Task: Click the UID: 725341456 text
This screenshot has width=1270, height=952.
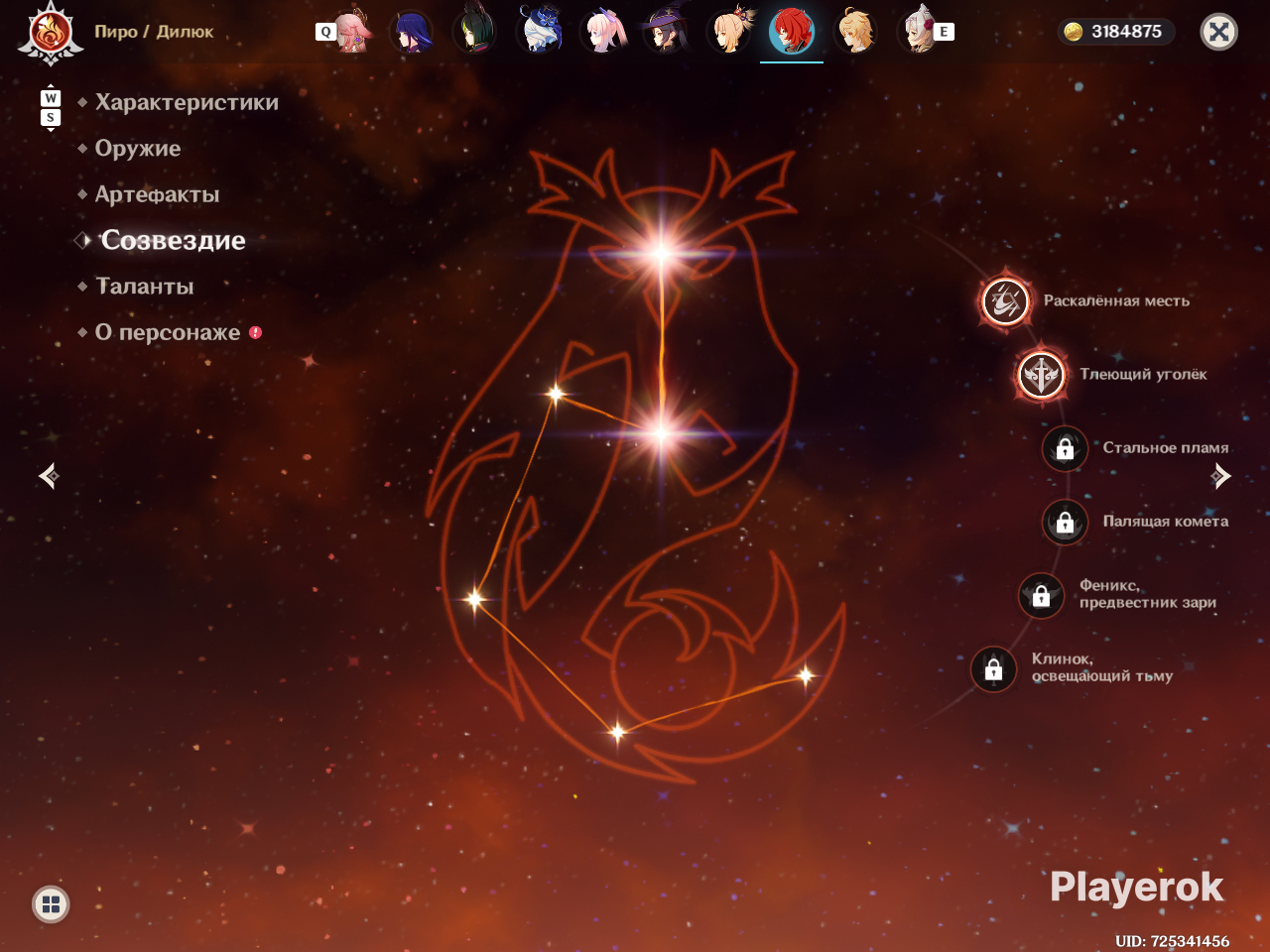Action: click(1172, 941)
